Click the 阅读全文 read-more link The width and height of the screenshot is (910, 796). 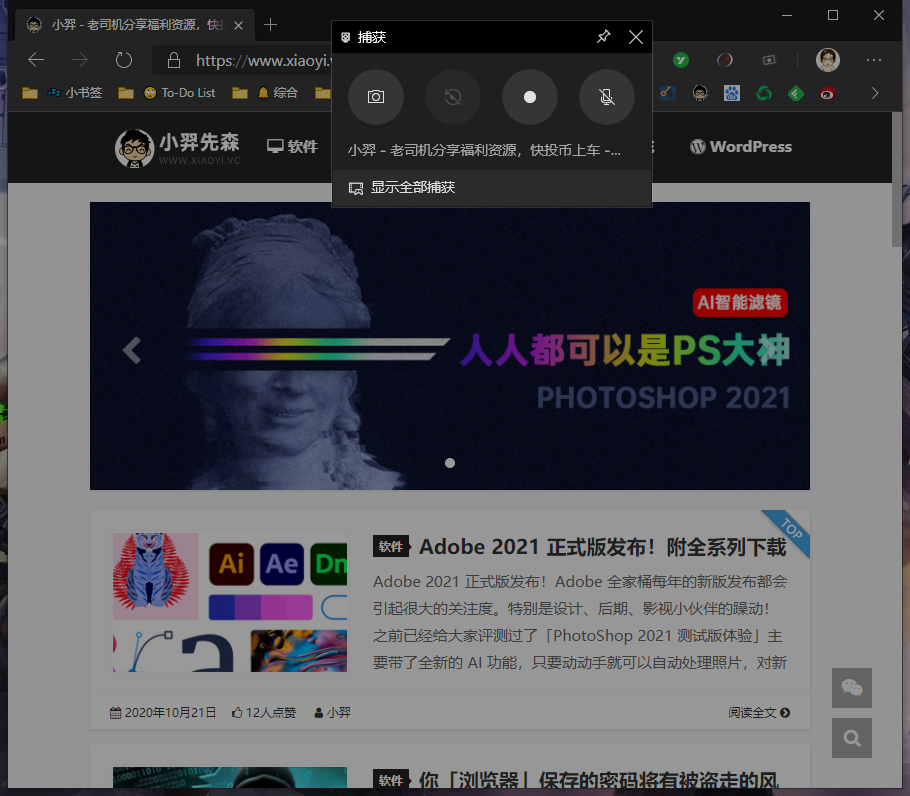761,712
